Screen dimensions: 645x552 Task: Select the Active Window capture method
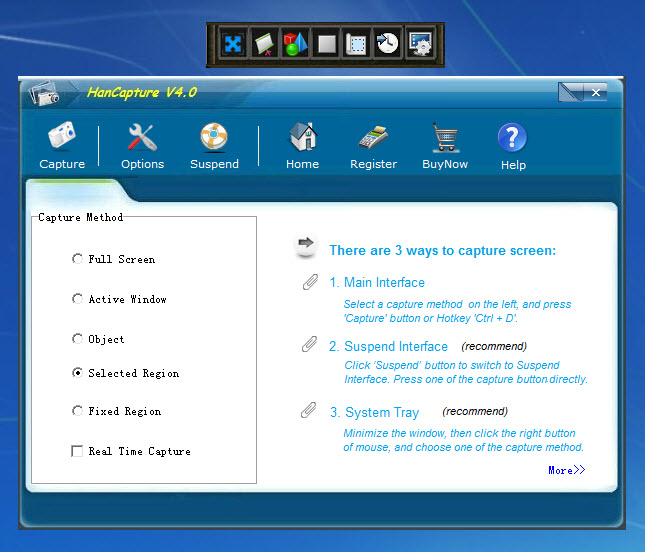[77, 299]
